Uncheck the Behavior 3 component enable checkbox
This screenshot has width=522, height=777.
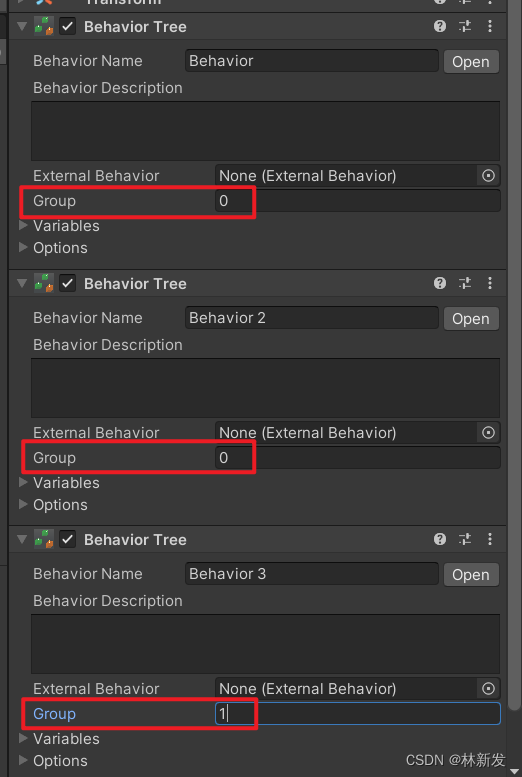(67, 539)
